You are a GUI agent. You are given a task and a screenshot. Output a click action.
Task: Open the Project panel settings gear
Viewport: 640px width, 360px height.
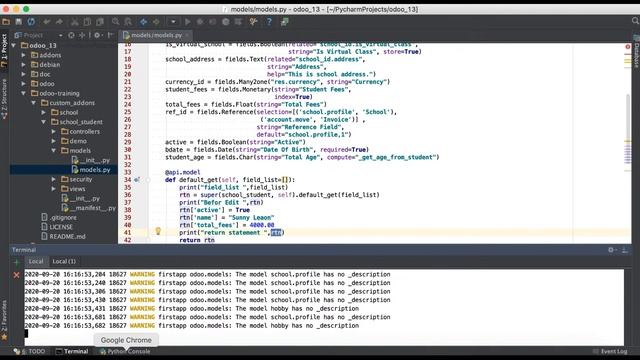click(98, 36)
